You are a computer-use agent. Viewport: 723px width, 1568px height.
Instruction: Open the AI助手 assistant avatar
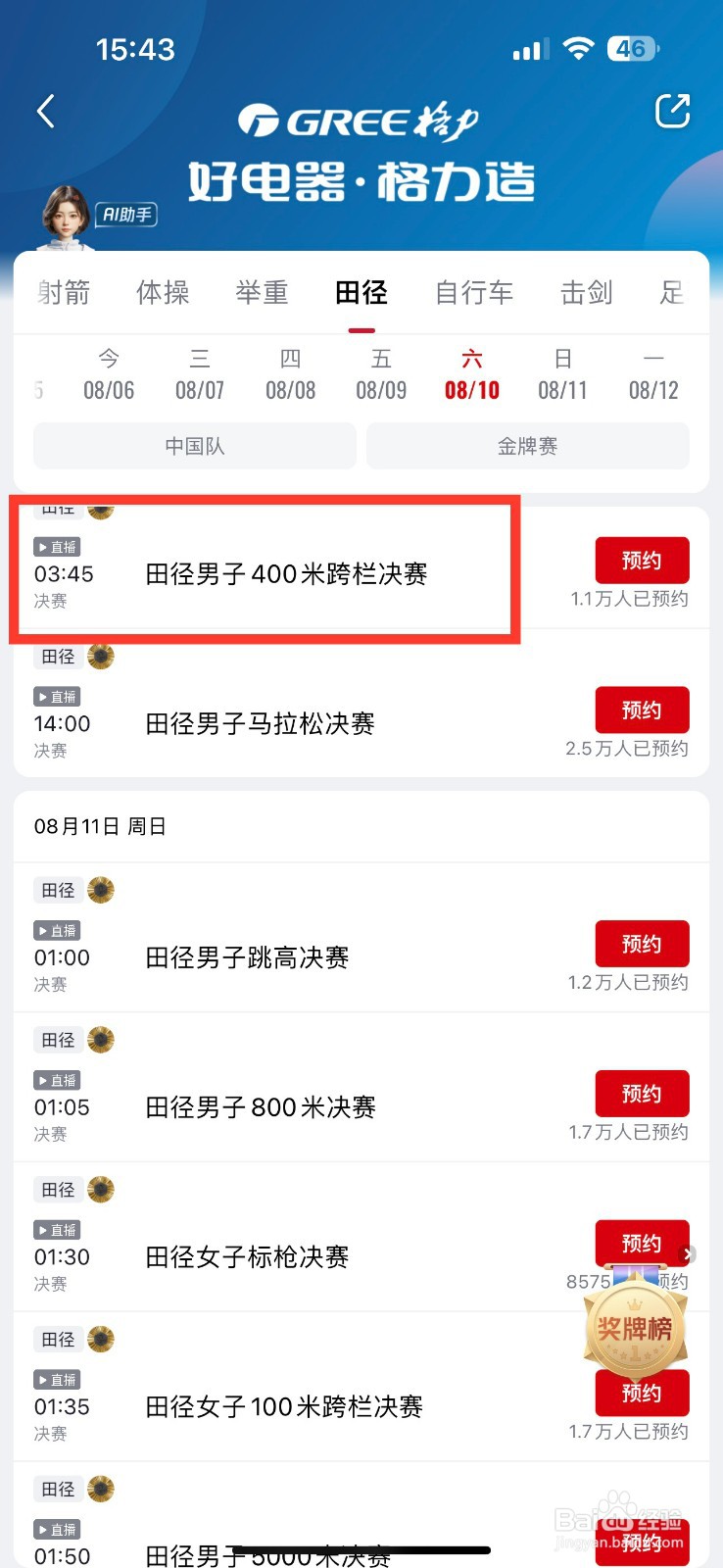pos(67,214)
